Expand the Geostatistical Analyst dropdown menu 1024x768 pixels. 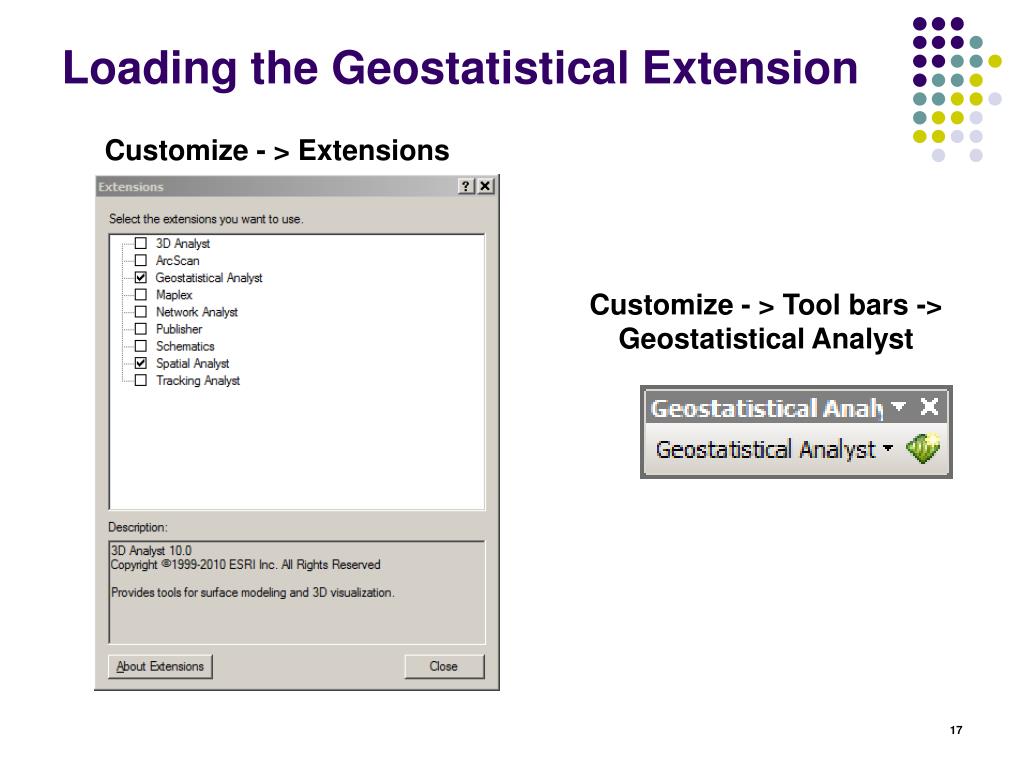[x=775, y=449]
